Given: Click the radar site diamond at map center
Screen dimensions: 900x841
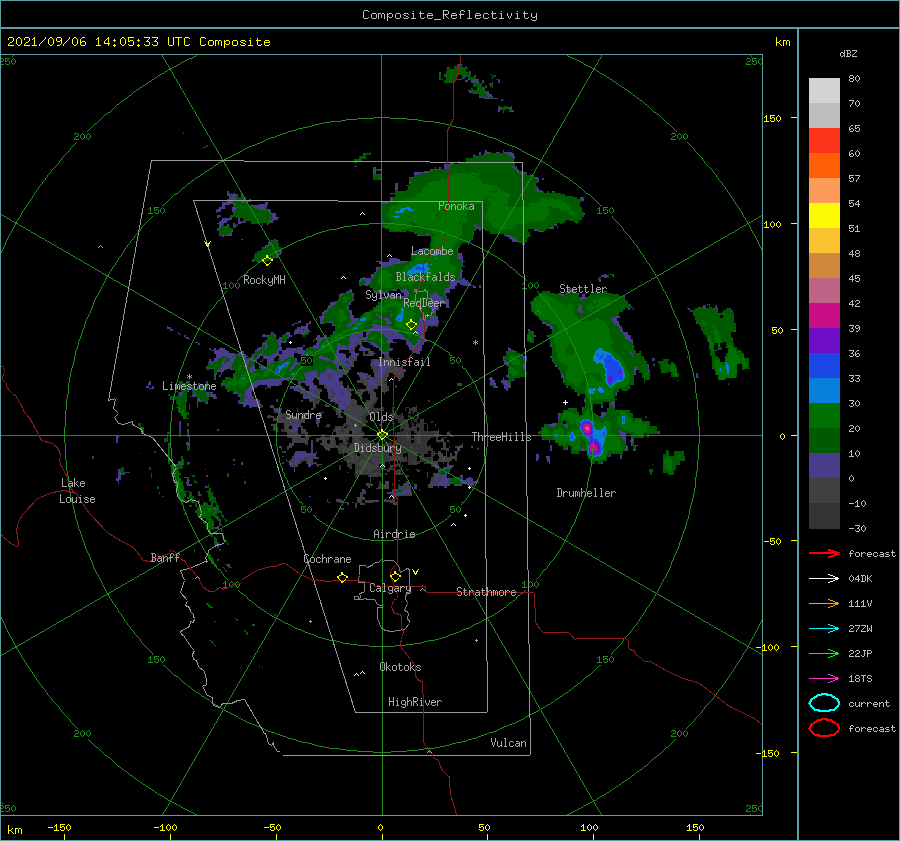Looking at the screenshot, I should tap(382, 435).
